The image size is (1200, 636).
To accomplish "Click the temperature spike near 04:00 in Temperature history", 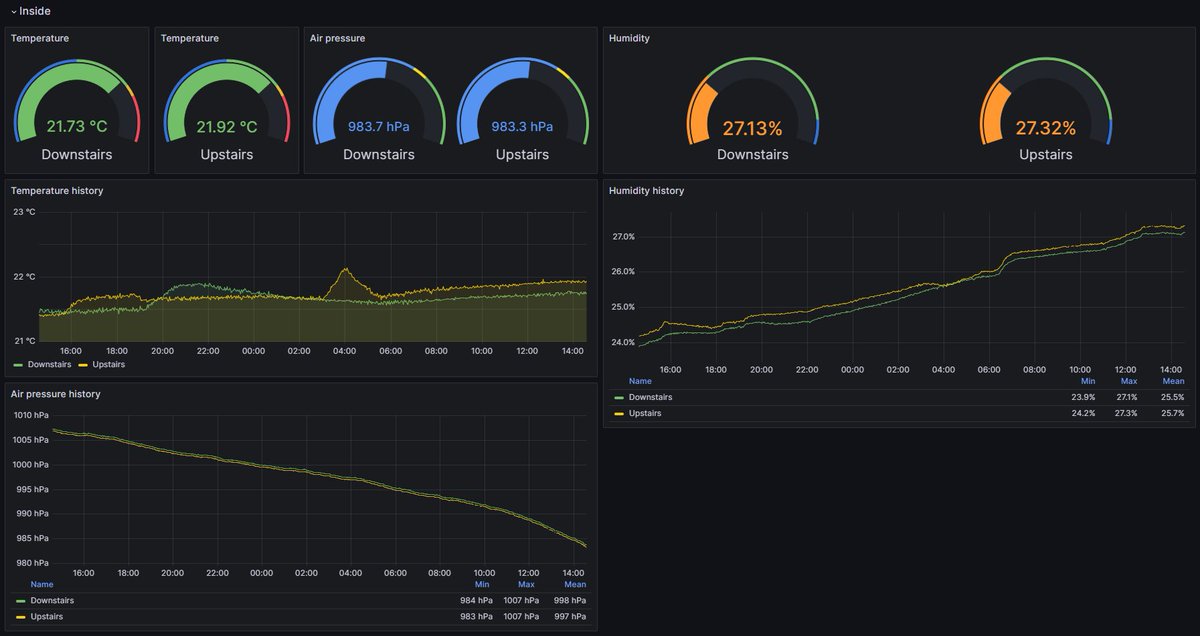I will 346,270.
